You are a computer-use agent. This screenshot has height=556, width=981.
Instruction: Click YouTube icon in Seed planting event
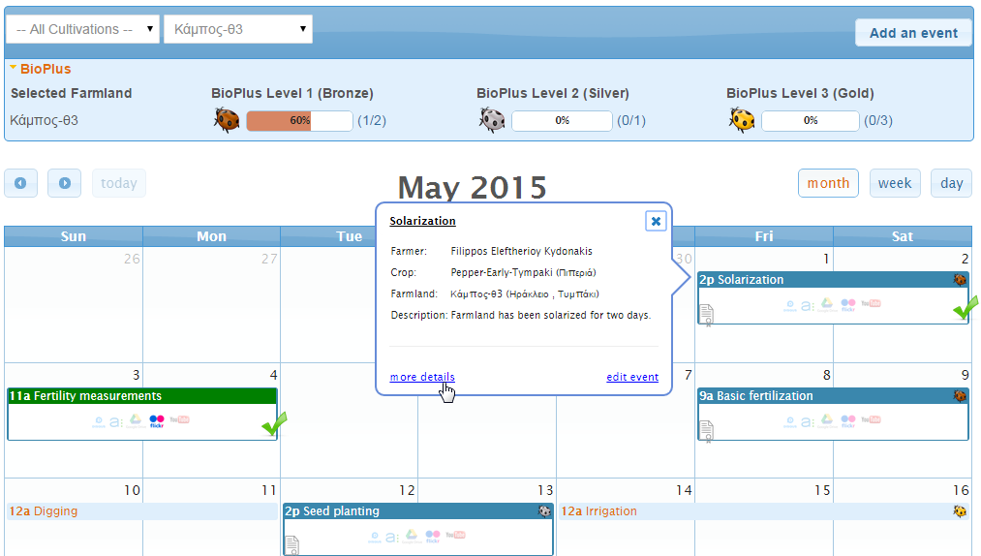455,535
